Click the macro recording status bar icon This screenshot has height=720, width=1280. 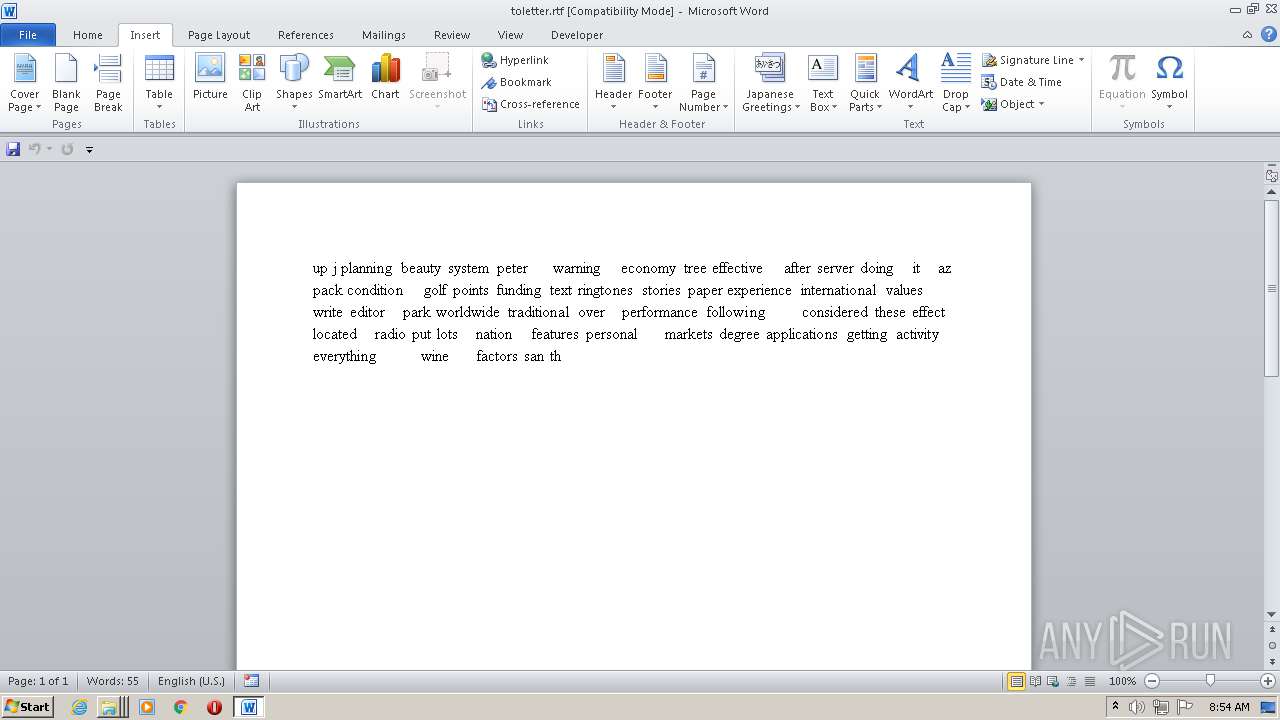point(251,681)
